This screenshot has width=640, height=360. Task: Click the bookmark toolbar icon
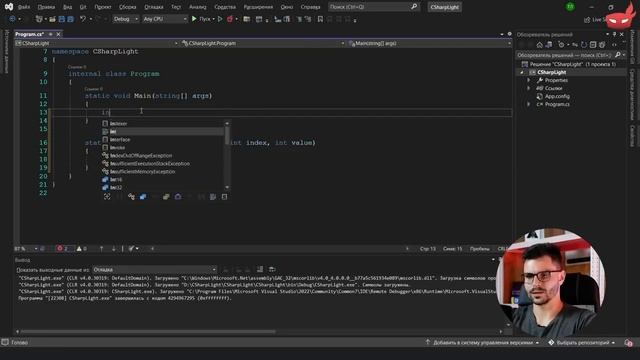point(320,19)
